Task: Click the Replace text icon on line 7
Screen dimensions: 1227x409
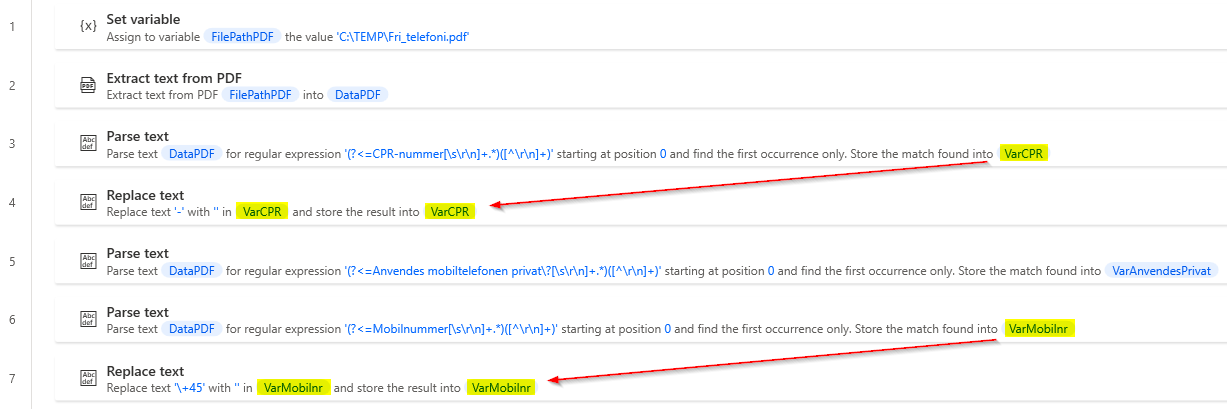Action: click(88, 379)
